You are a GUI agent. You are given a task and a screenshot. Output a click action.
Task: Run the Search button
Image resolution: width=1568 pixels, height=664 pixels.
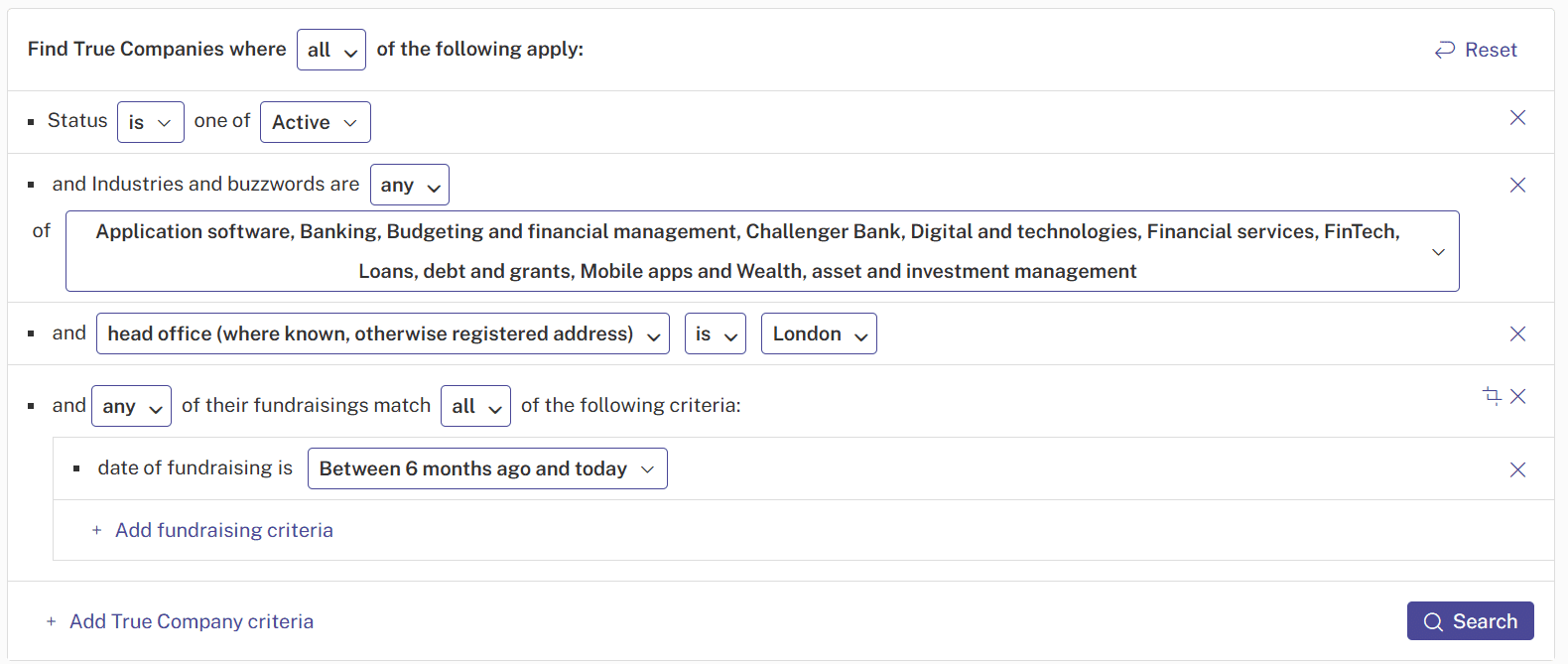tap(1471, 621)
